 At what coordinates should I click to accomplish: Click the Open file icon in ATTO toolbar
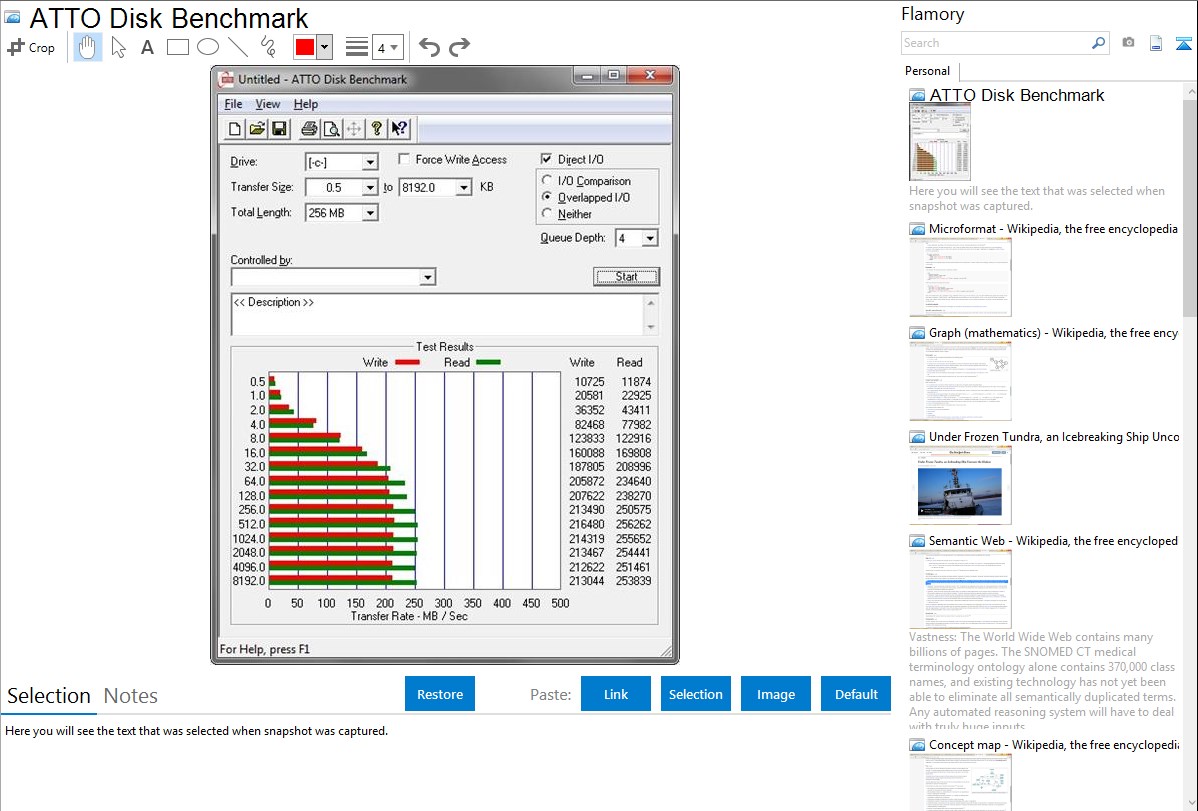(257, 128)
